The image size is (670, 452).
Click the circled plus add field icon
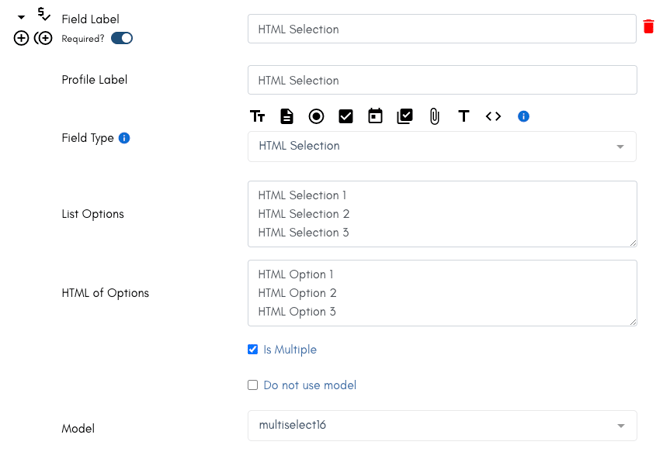point(21,38)
